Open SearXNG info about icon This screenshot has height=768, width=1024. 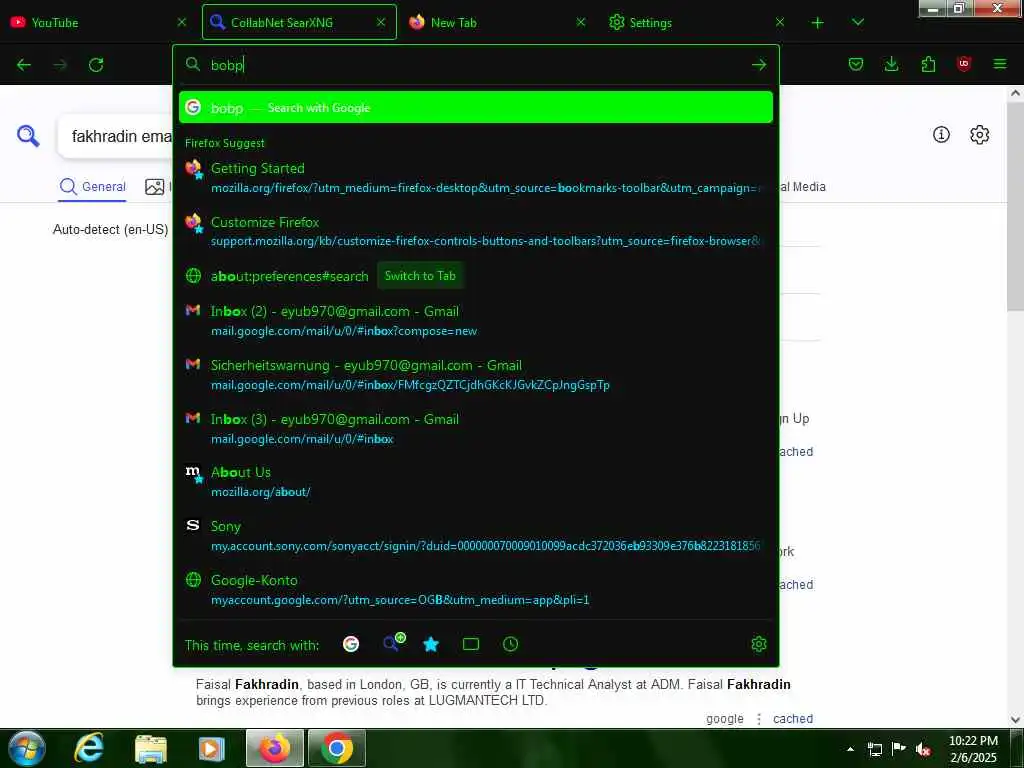point(941,135)
